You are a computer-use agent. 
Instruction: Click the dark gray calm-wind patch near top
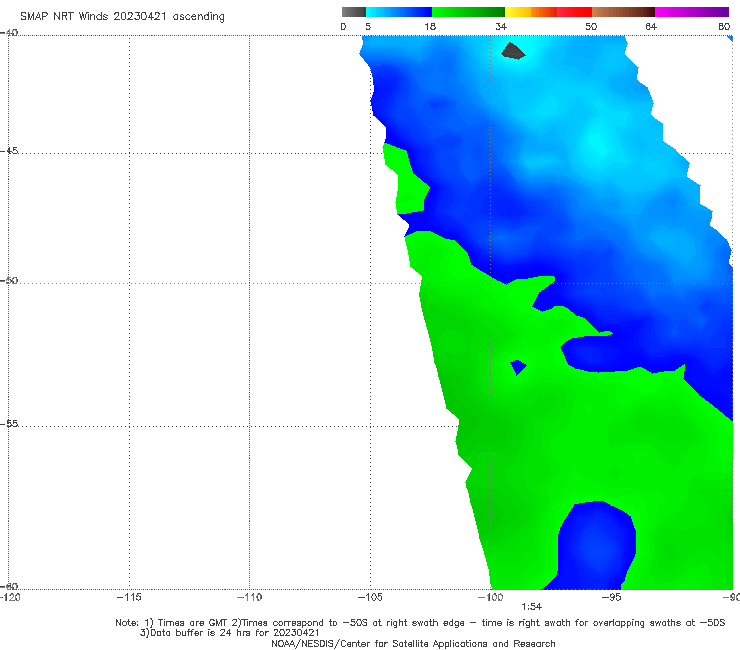[x=513, y=51]
